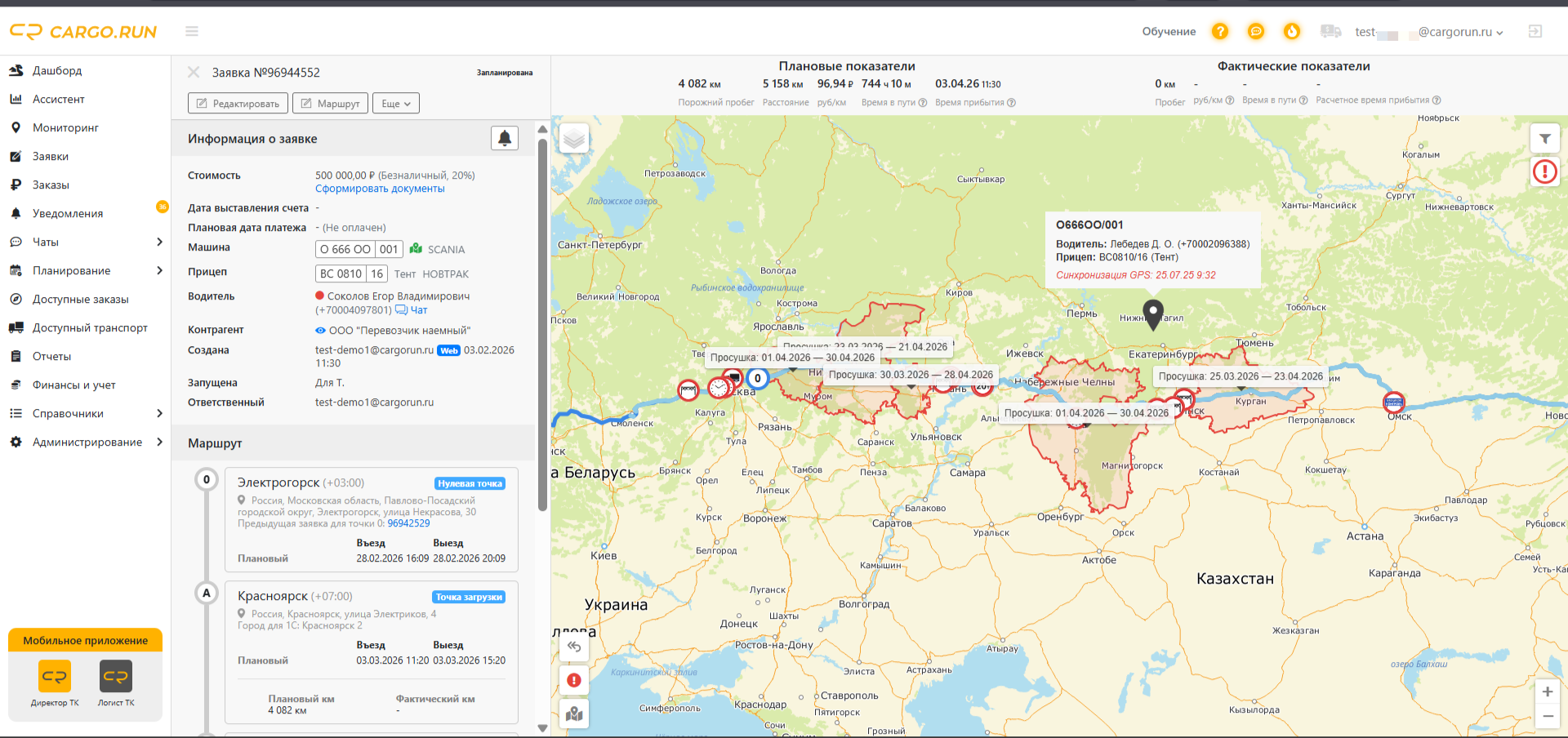Click the map zoom in plus button
Screen dimensions: 1568x738
point(1547,691)
